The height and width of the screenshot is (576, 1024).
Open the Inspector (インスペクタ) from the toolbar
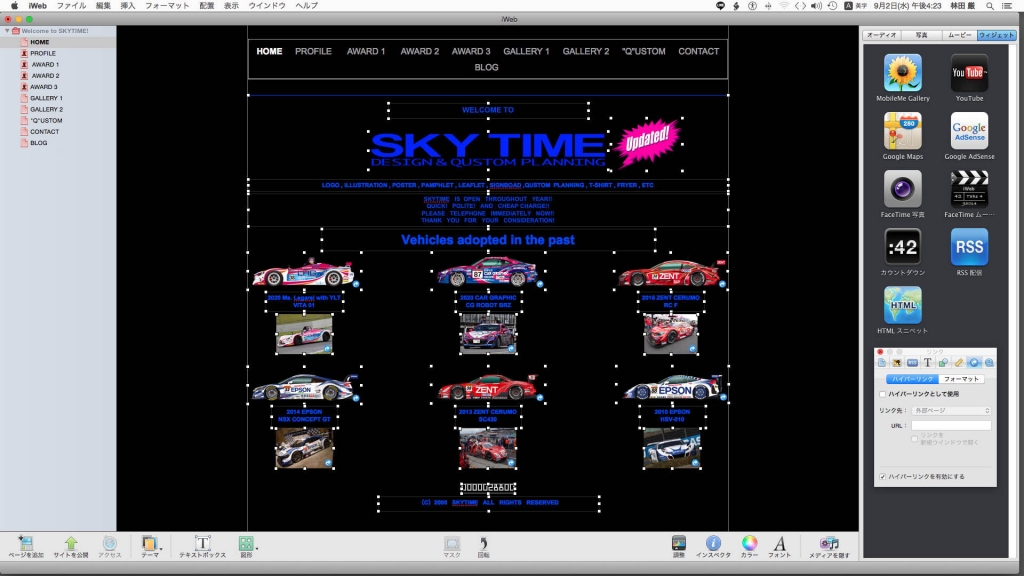pyautogui.click(x=713, y=543)
